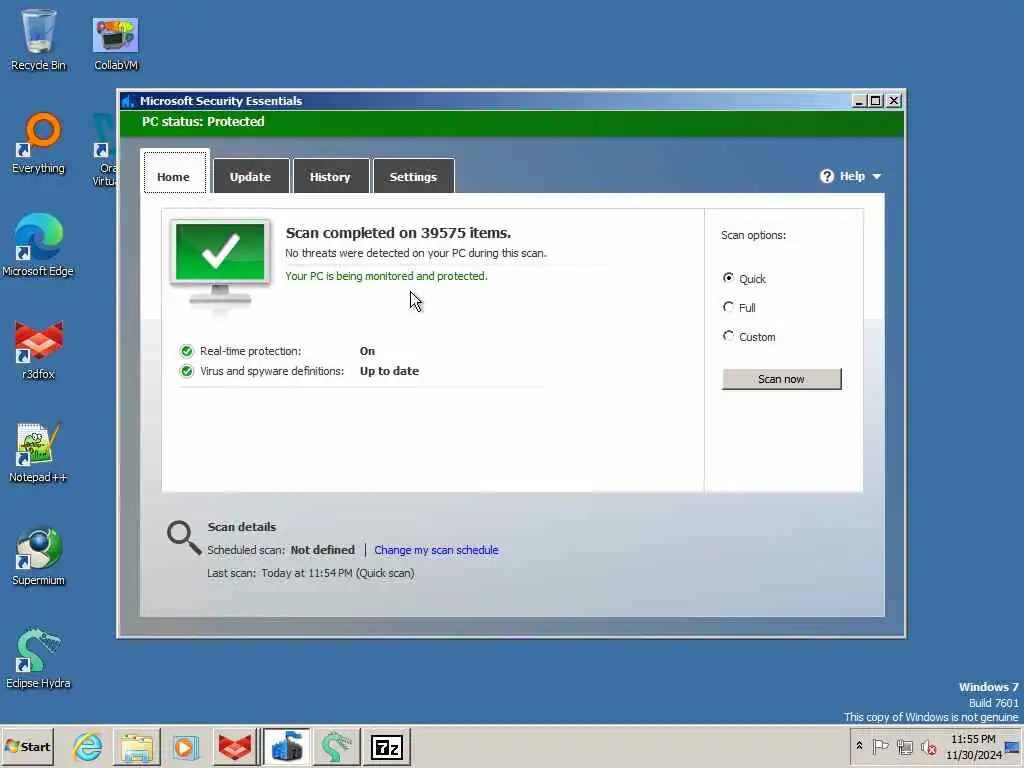Screen dimensions: 1024x768
Task: Click 'Not defined' scheduled scan value
Action: point(323,550)
